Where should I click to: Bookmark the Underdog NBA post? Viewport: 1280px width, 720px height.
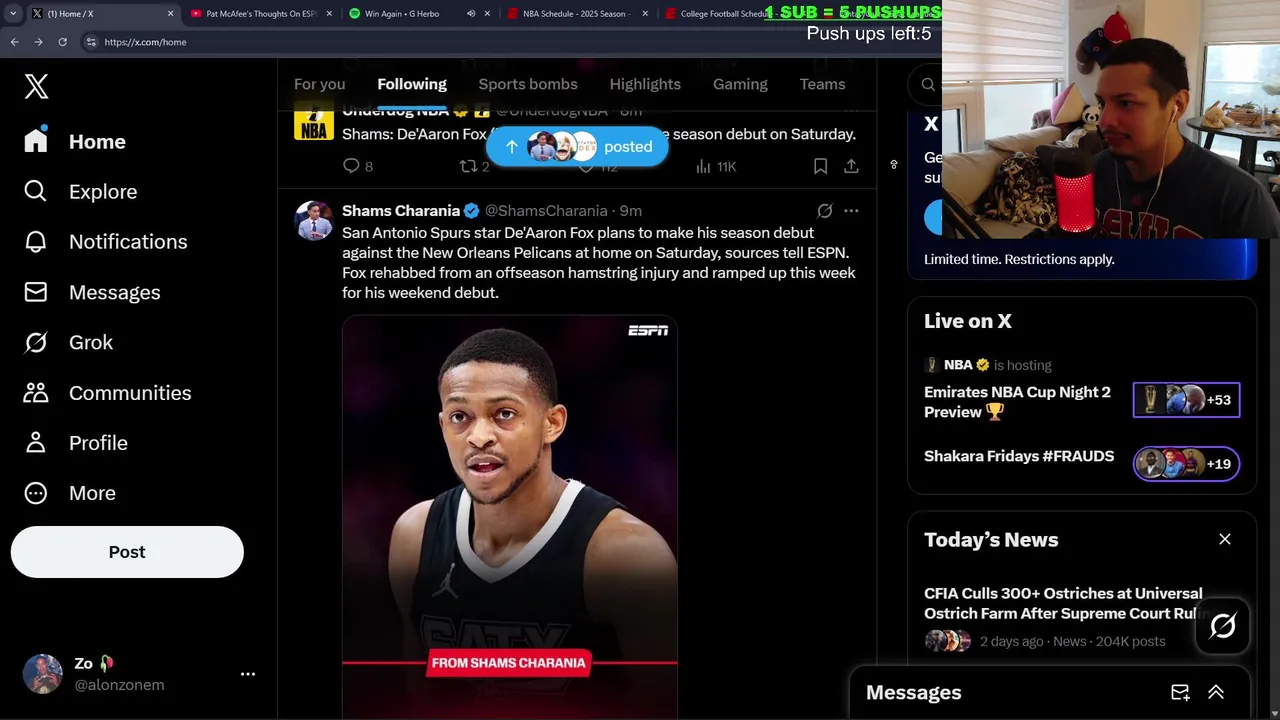pos(820,166)
